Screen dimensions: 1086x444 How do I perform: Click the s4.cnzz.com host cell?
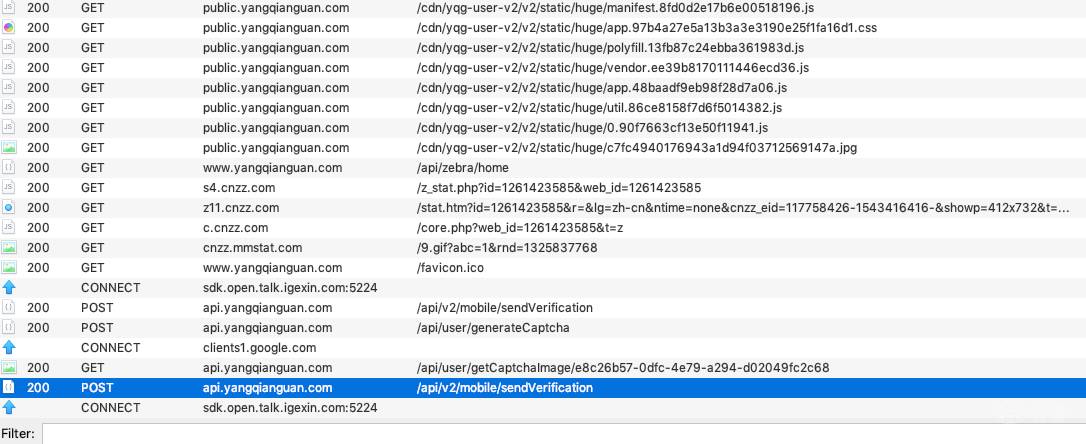(x=239, y=188)
